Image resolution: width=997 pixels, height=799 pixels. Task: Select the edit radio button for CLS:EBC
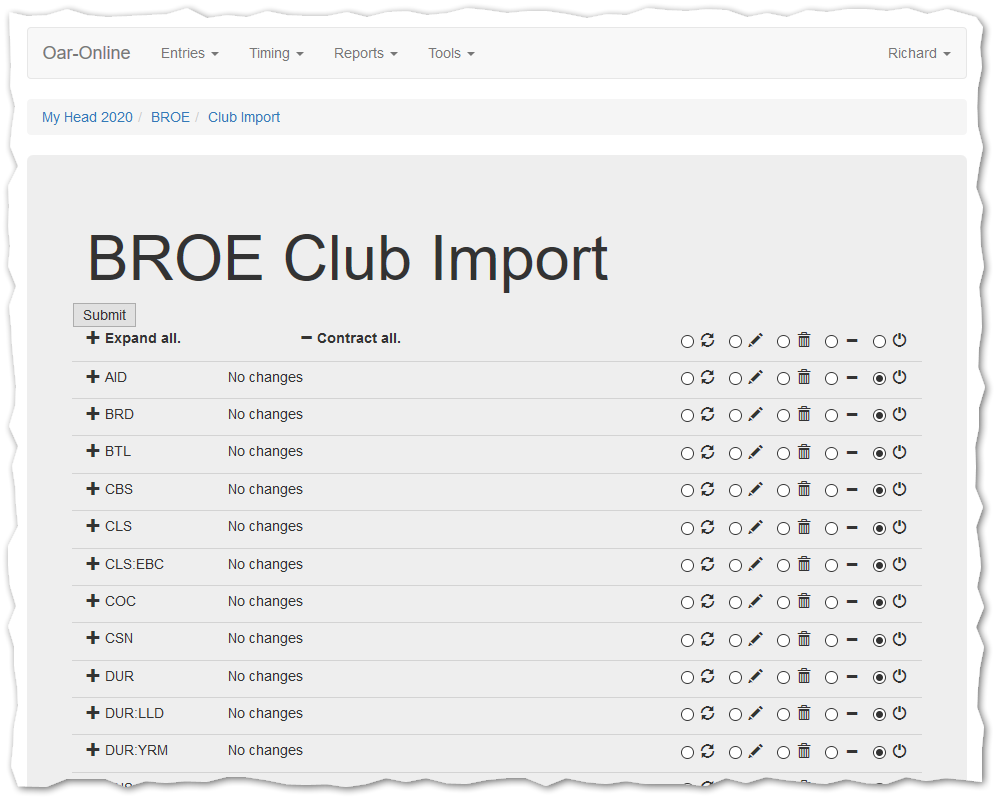pos(735,566)
